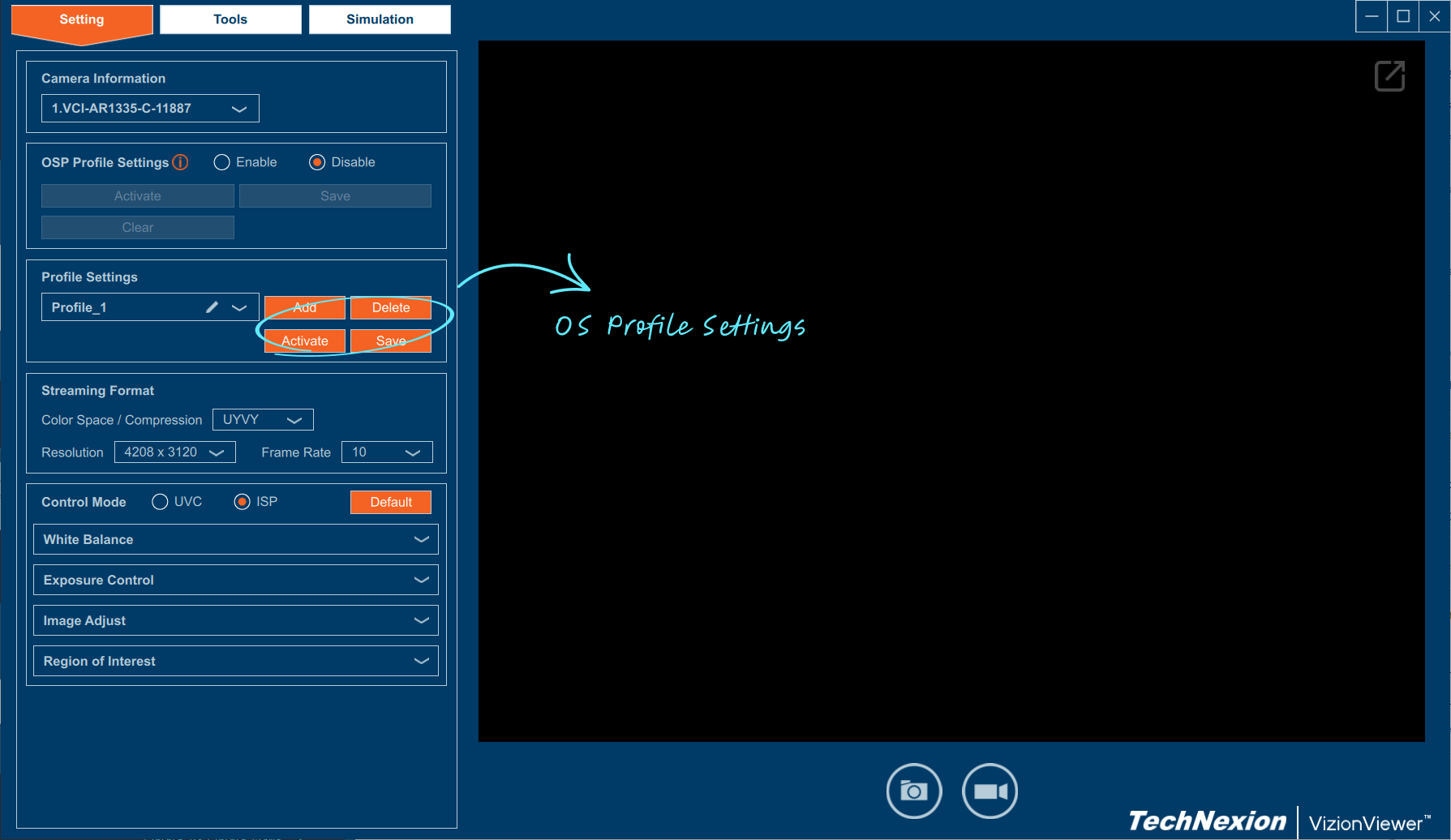Delete the selected profile
Viewport: 1451px width, 840px height.
pos(391,307)
